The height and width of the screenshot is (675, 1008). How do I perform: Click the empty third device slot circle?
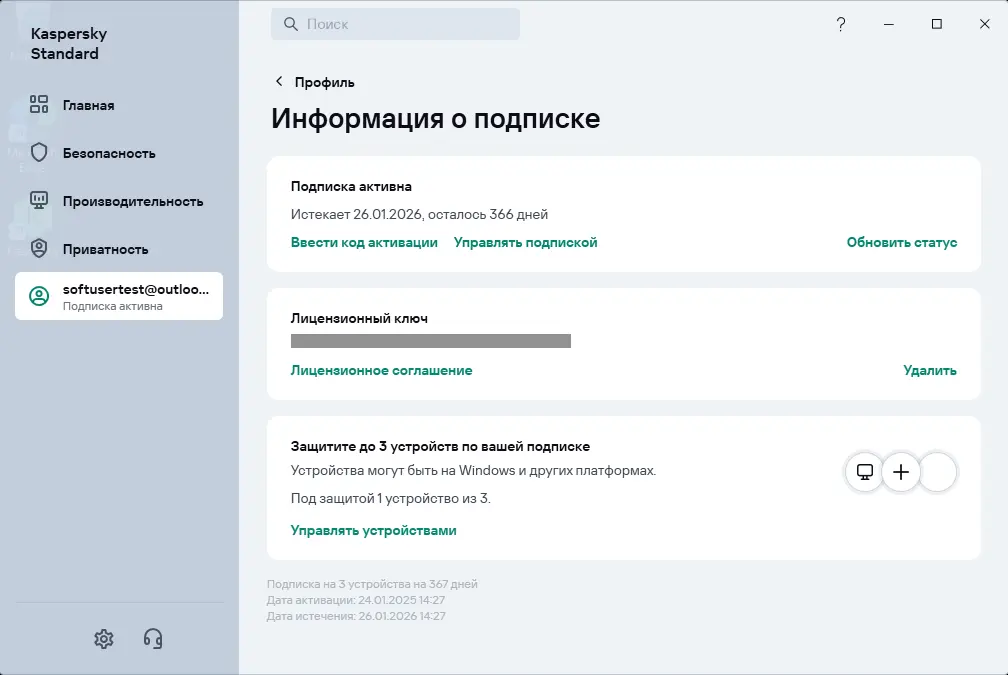pos(937,472)
